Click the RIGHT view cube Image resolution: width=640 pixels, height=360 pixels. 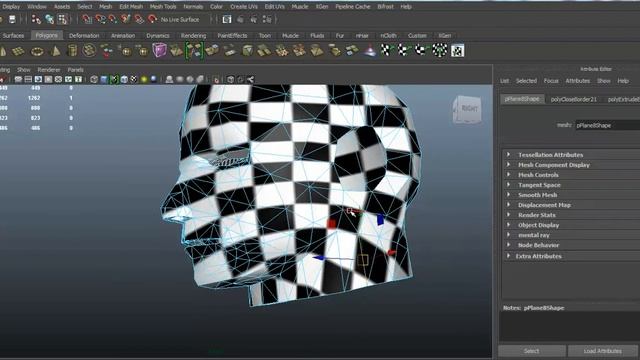(467, 109)
